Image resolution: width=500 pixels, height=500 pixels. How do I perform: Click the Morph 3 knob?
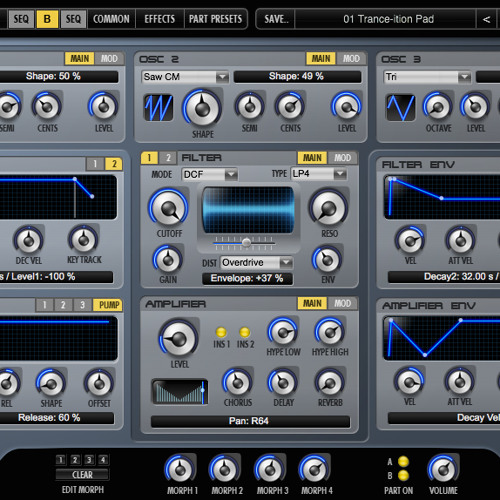[x=269, y=469]
